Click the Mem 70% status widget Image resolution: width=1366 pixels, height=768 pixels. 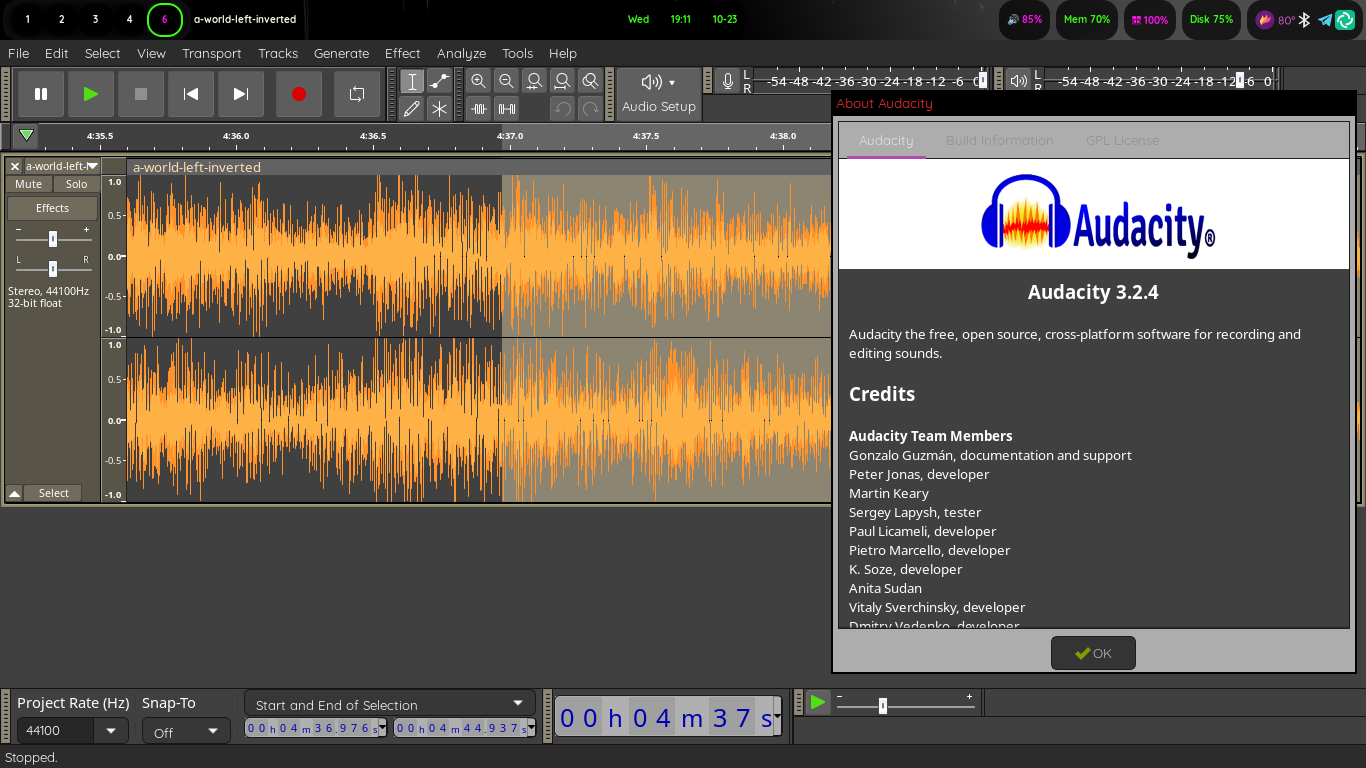click(1087, 19)
